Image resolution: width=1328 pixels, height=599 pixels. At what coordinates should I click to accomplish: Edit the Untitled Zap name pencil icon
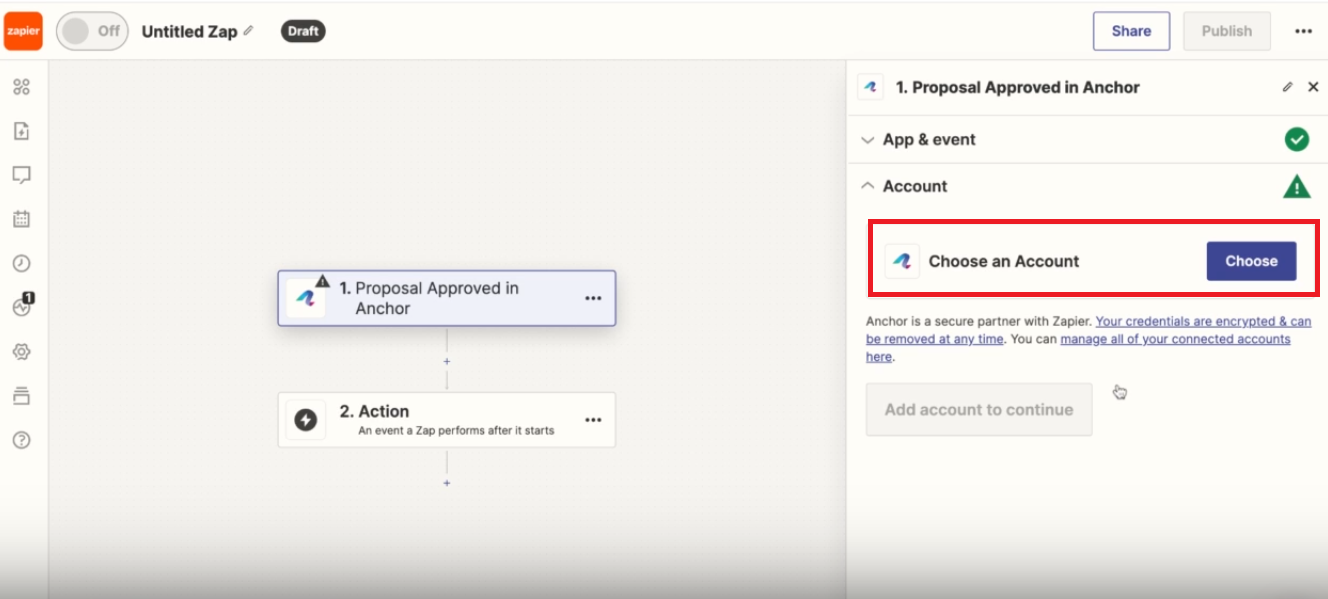[x=248, y=31]
